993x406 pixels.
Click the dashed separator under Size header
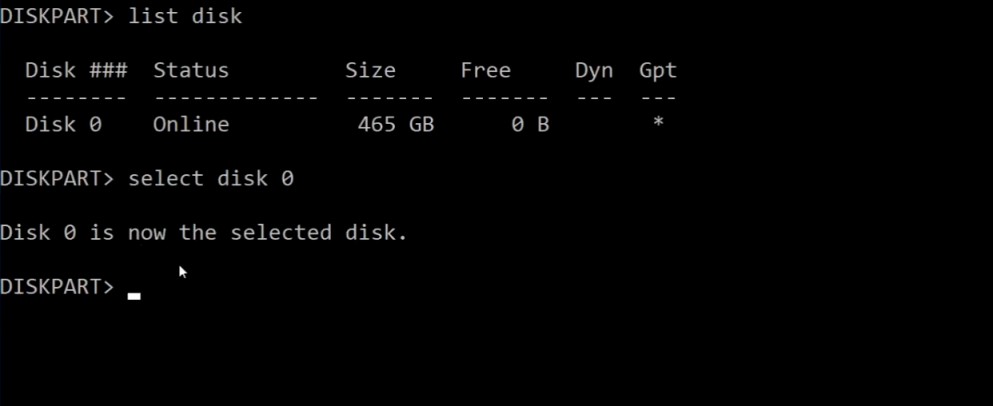coord(389,98)
